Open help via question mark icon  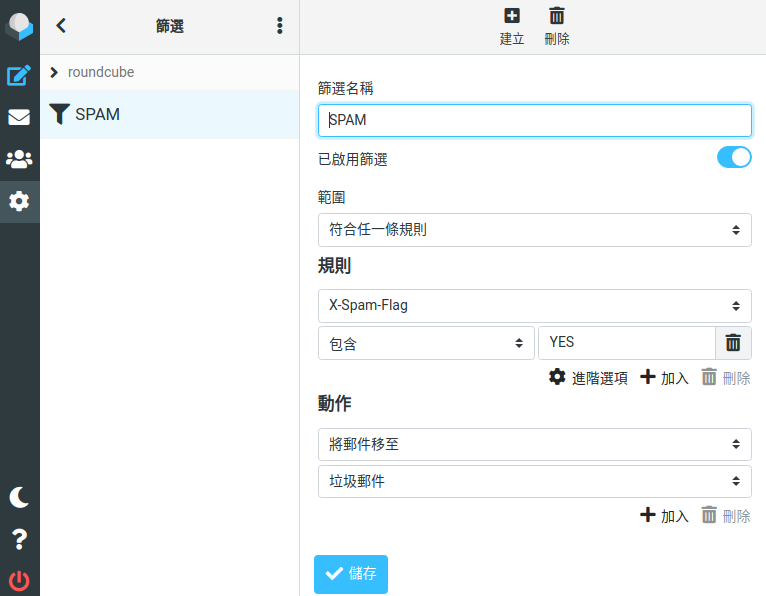[19, 539]
